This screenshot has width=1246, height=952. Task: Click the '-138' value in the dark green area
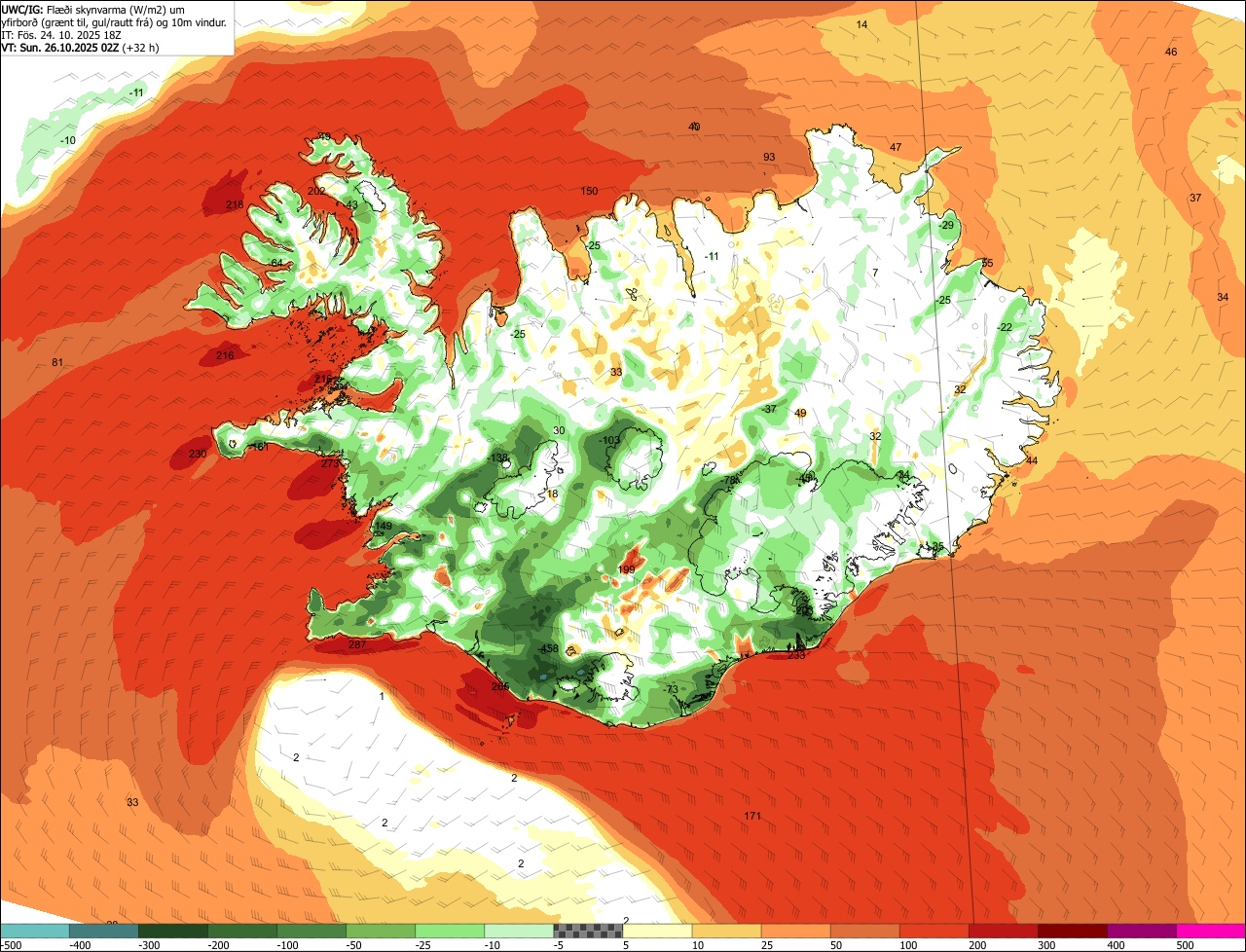pyautogui.click(x=497, y=458)
